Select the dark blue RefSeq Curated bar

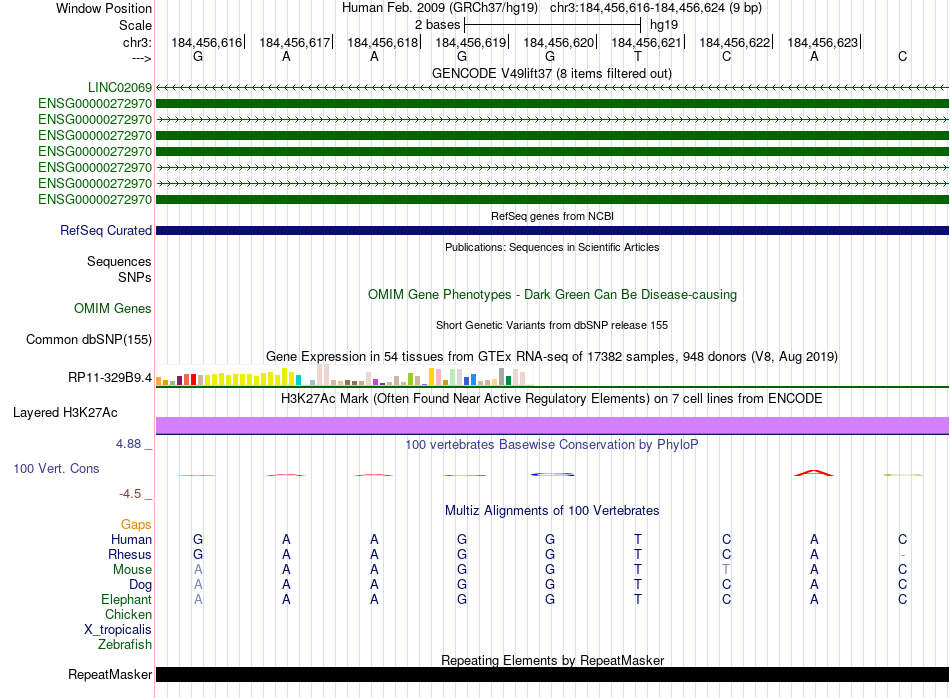pyautogui.click(x=551, y=231)
